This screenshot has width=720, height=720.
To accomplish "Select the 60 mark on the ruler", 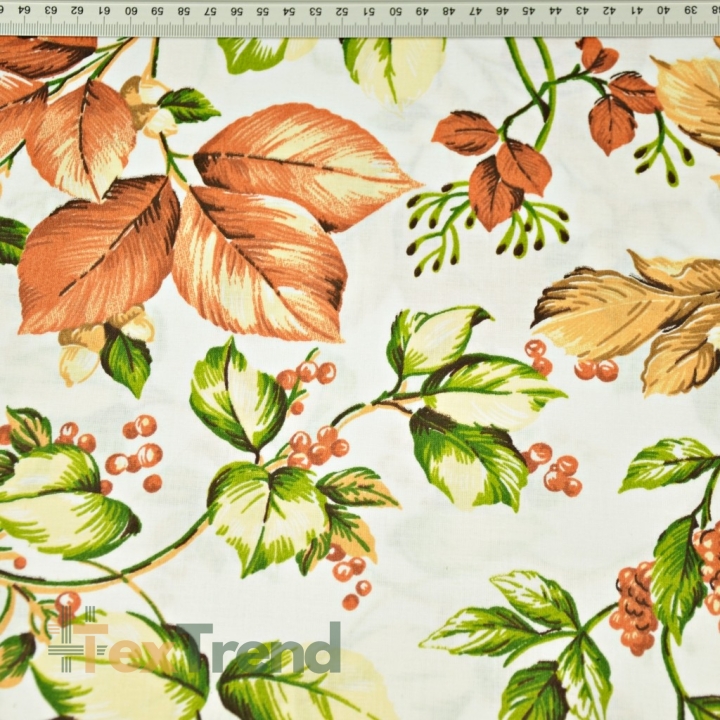I will (x=131, y=10).
